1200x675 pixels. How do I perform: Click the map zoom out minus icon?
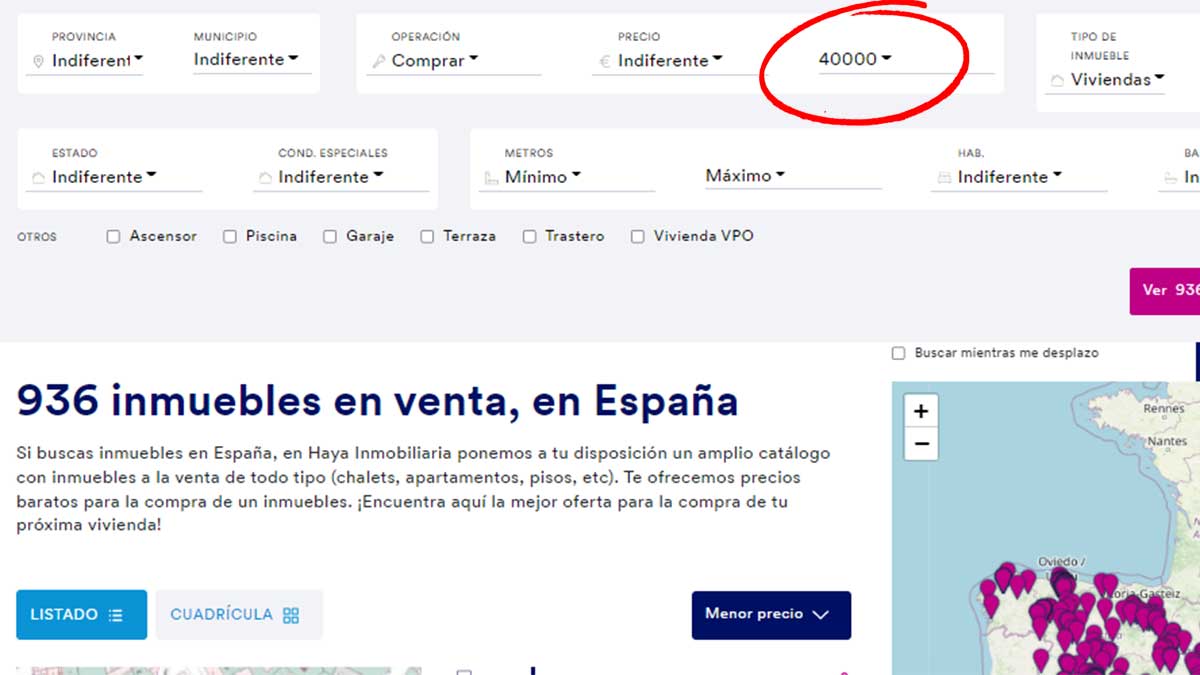pos(920,444)
